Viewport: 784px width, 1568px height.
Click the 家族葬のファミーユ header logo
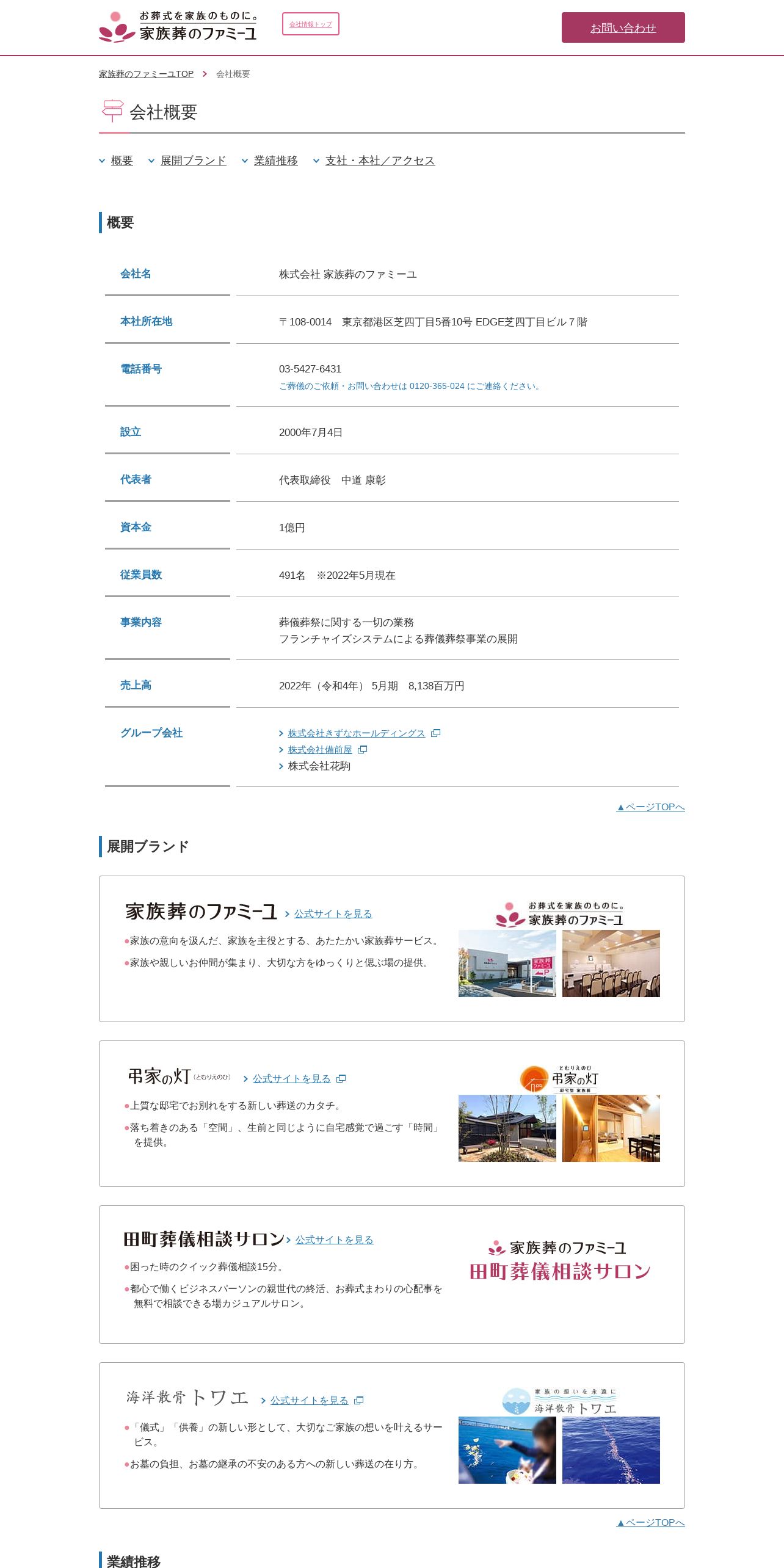click(178, 26)
